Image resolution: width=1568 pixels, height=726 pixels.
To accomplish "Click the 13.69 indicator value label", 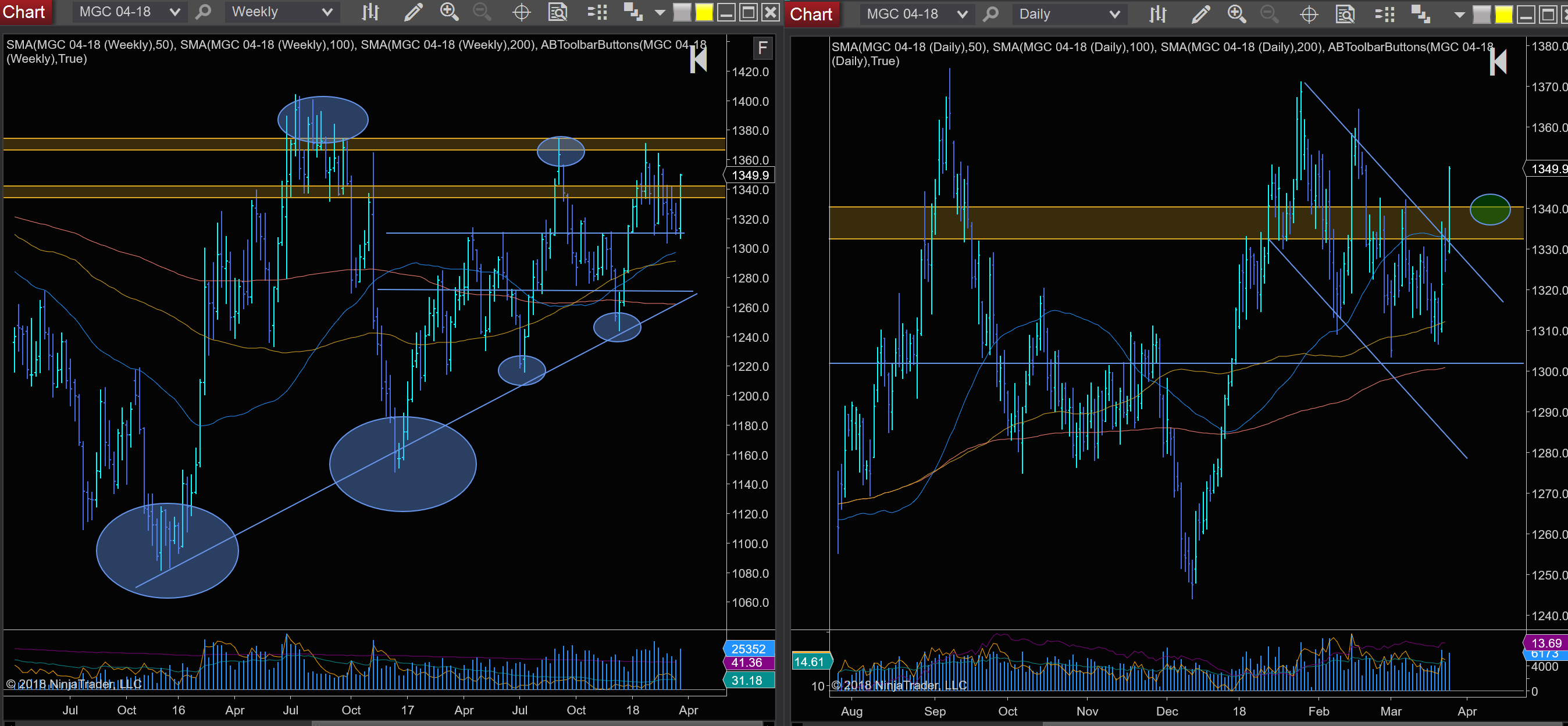I will tap(1546, 643).
